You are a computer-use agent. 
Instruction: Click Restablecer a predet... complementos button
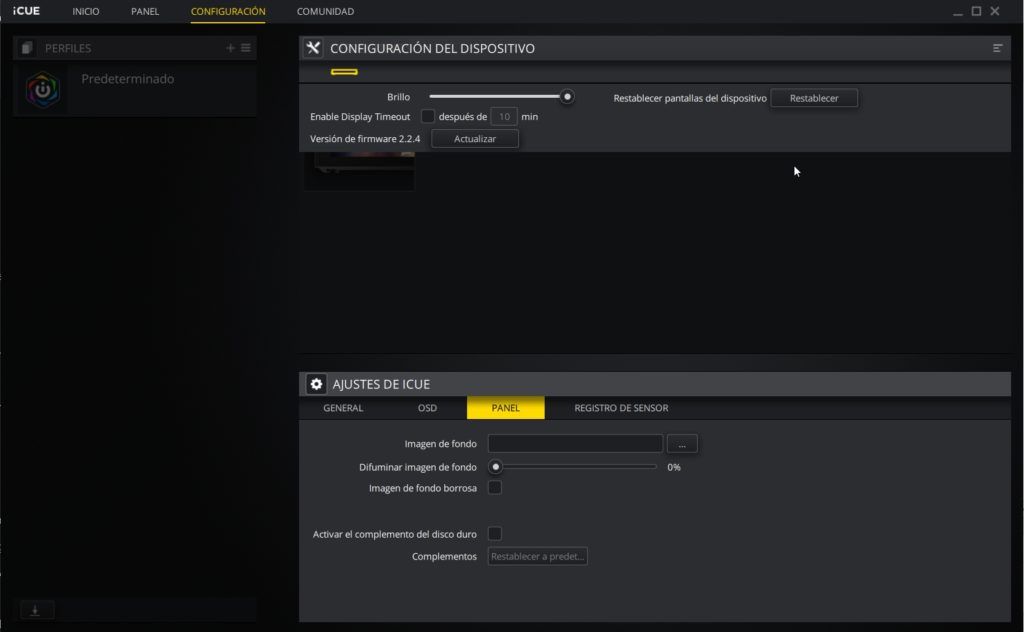(537, 556)
